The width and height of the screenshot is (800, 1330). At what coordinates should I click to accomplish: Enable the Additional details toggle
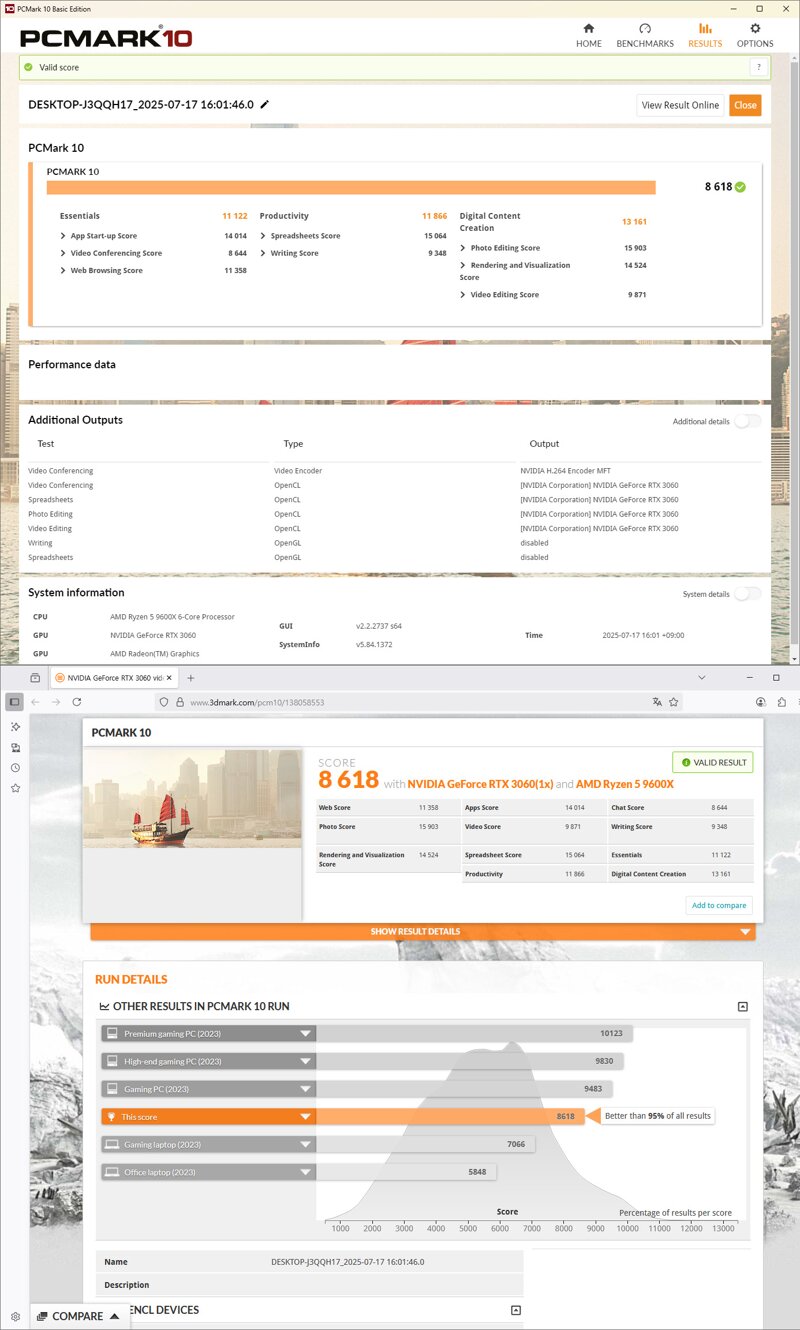pyautogui.click(x=747, y=421)
